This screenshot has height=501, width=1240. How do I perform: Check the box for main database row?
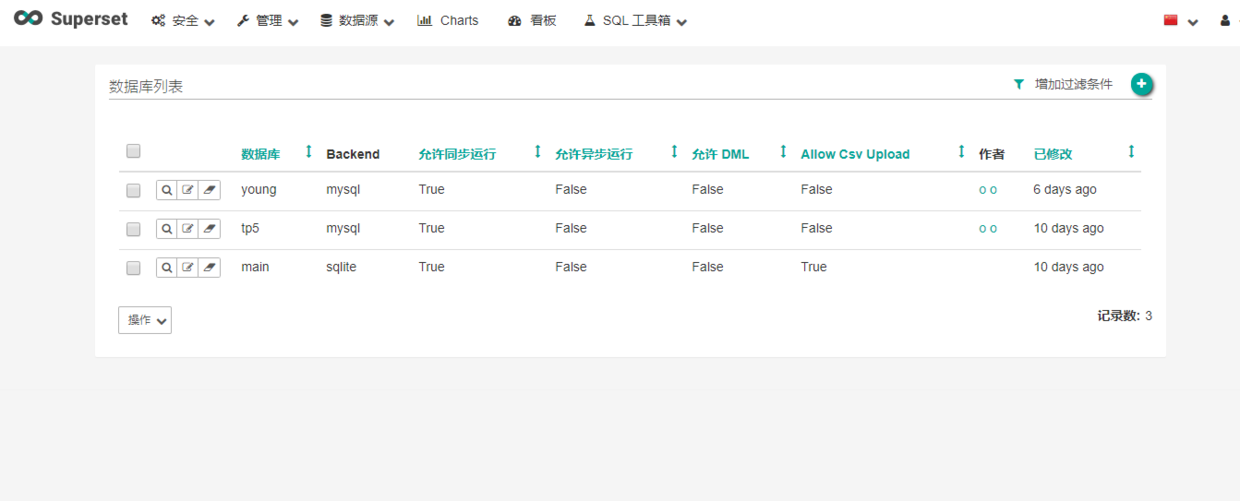pyautogui.click(x=133, y=268)
